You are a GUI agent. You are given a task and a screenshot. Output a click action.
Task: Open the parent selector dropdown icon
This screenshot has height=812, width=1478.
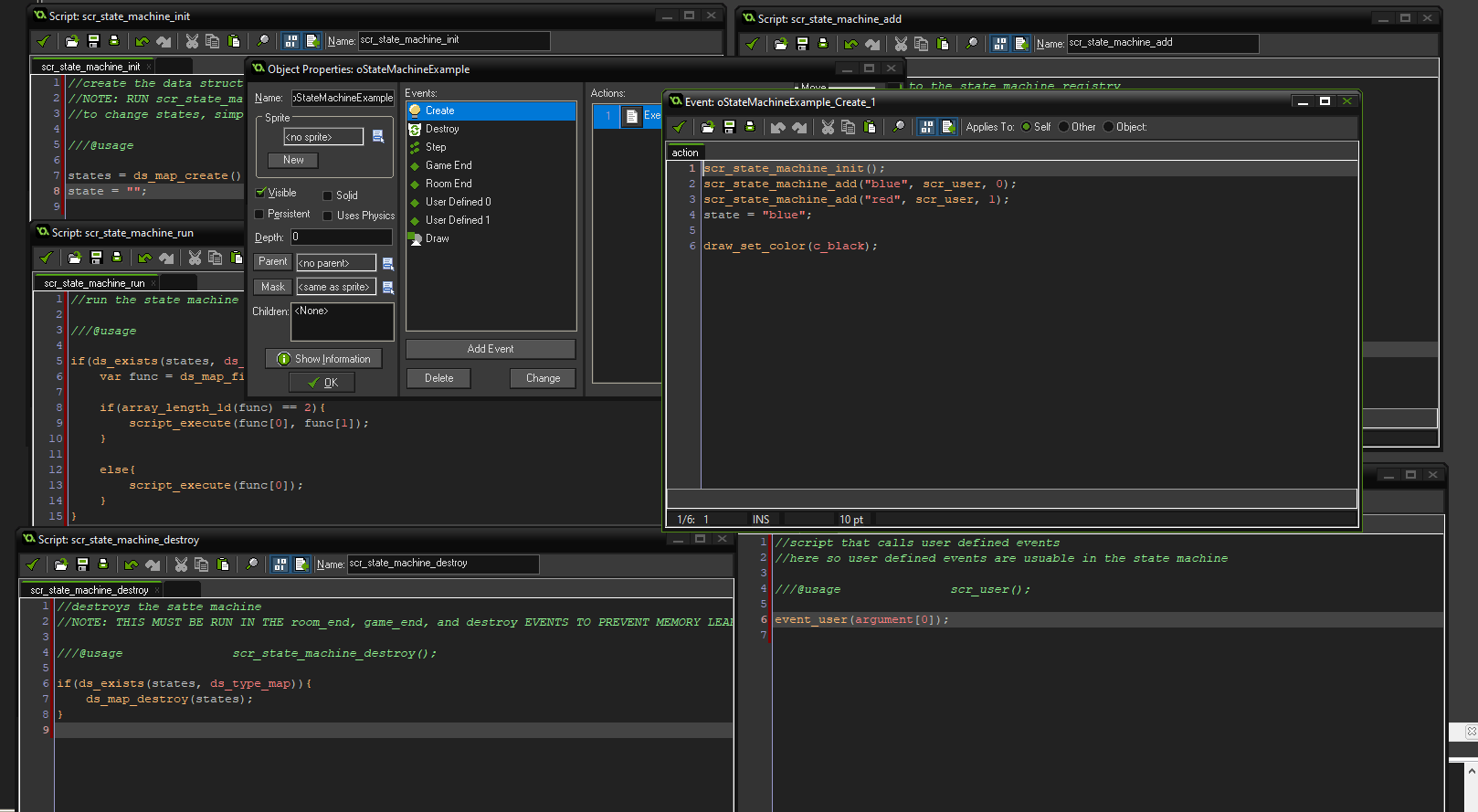coord(388,263)
